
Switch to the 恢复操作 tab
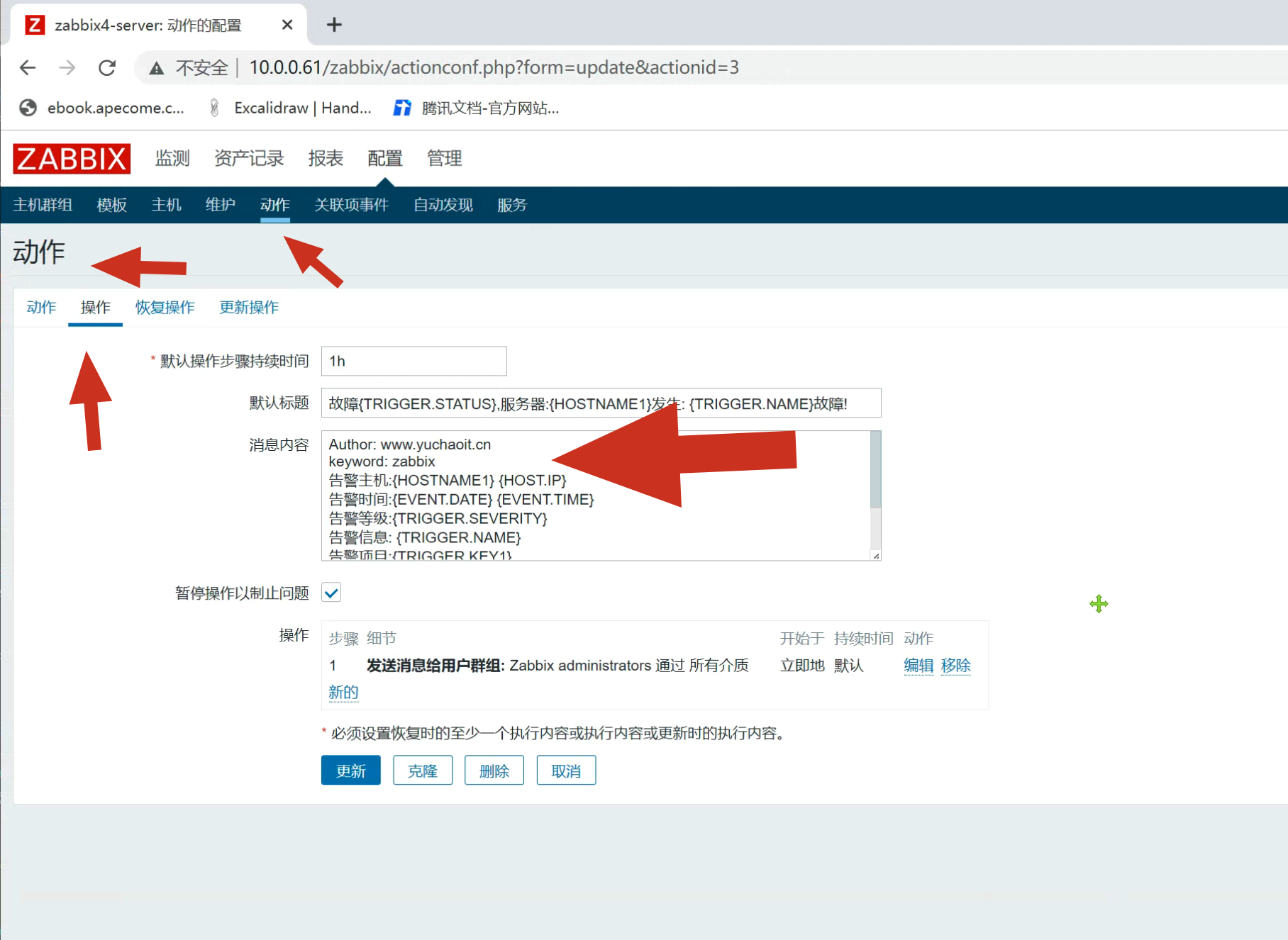click(165, 307)
